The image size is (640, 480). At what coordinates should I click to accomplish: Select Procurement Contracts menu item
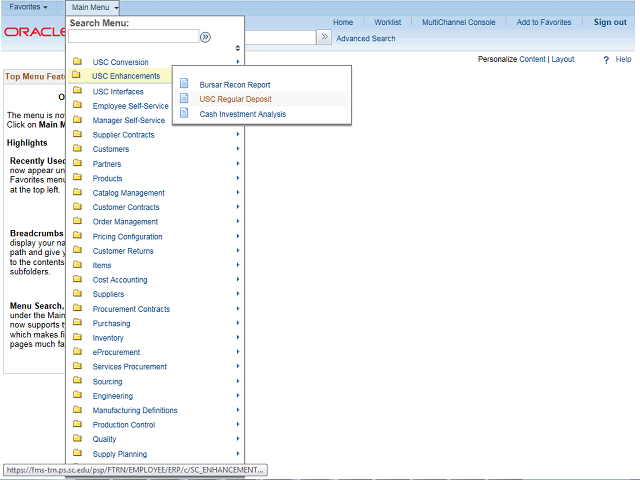click(131, 309)
